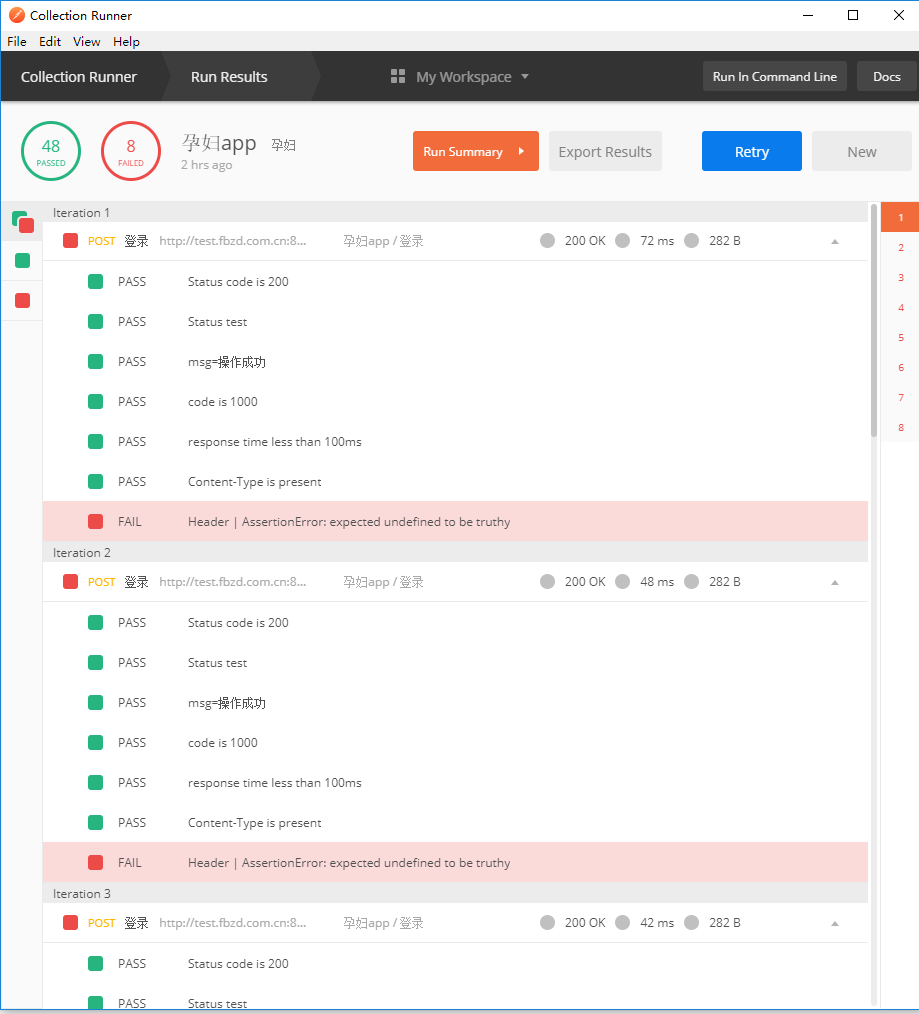Click green square of Iteration 2 'Content-Type is present'
The height and width of the screenshot is (1014, 919).
tap(96, 823)
